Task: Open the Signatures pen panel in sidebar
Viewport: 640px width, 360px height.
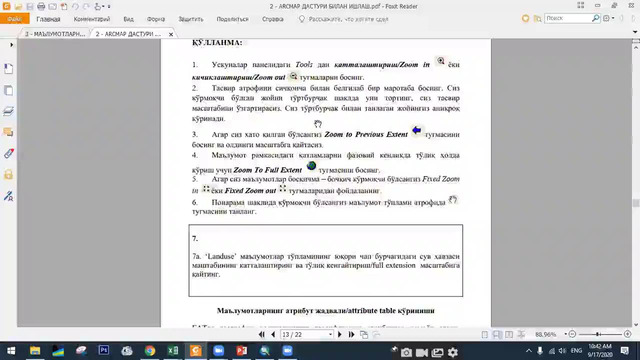Action: [x=8, y=196]
